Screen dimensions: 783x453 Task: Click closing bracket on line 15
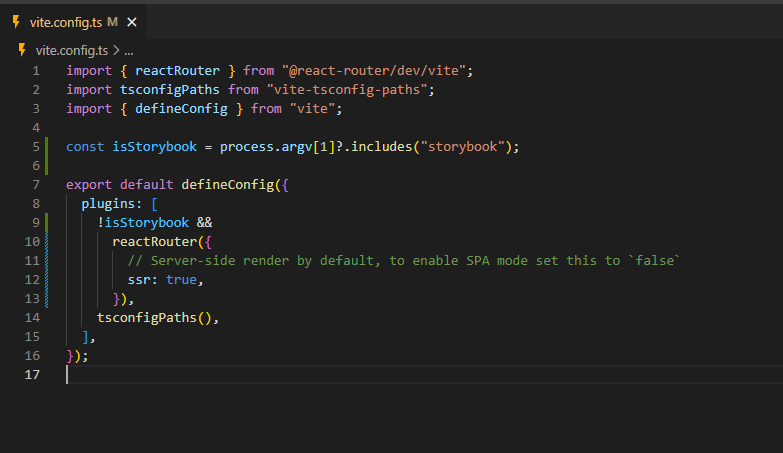coord(85,337)
